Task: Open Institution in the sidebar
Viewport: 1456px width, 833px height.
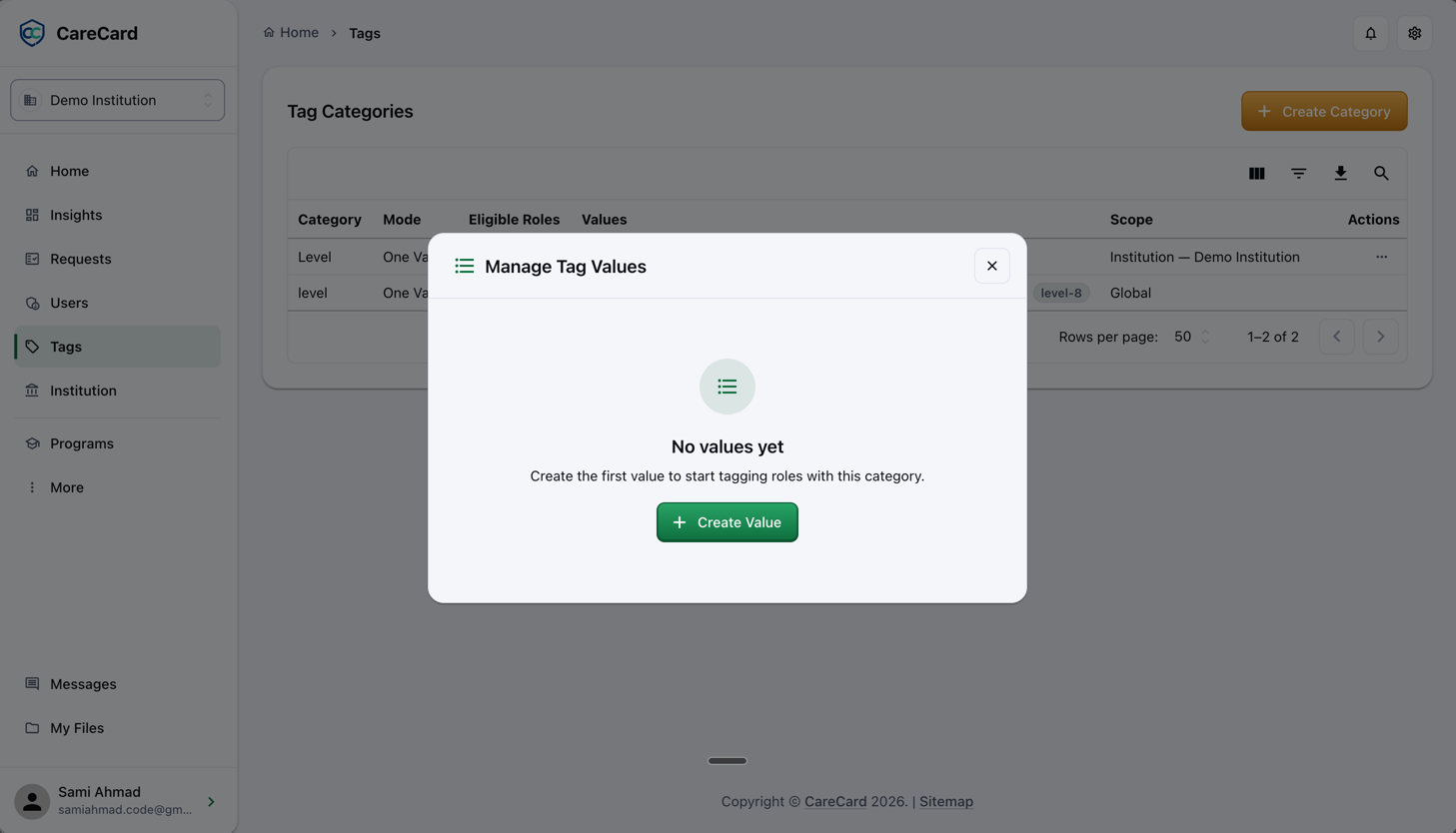Action: click(117, 391)
